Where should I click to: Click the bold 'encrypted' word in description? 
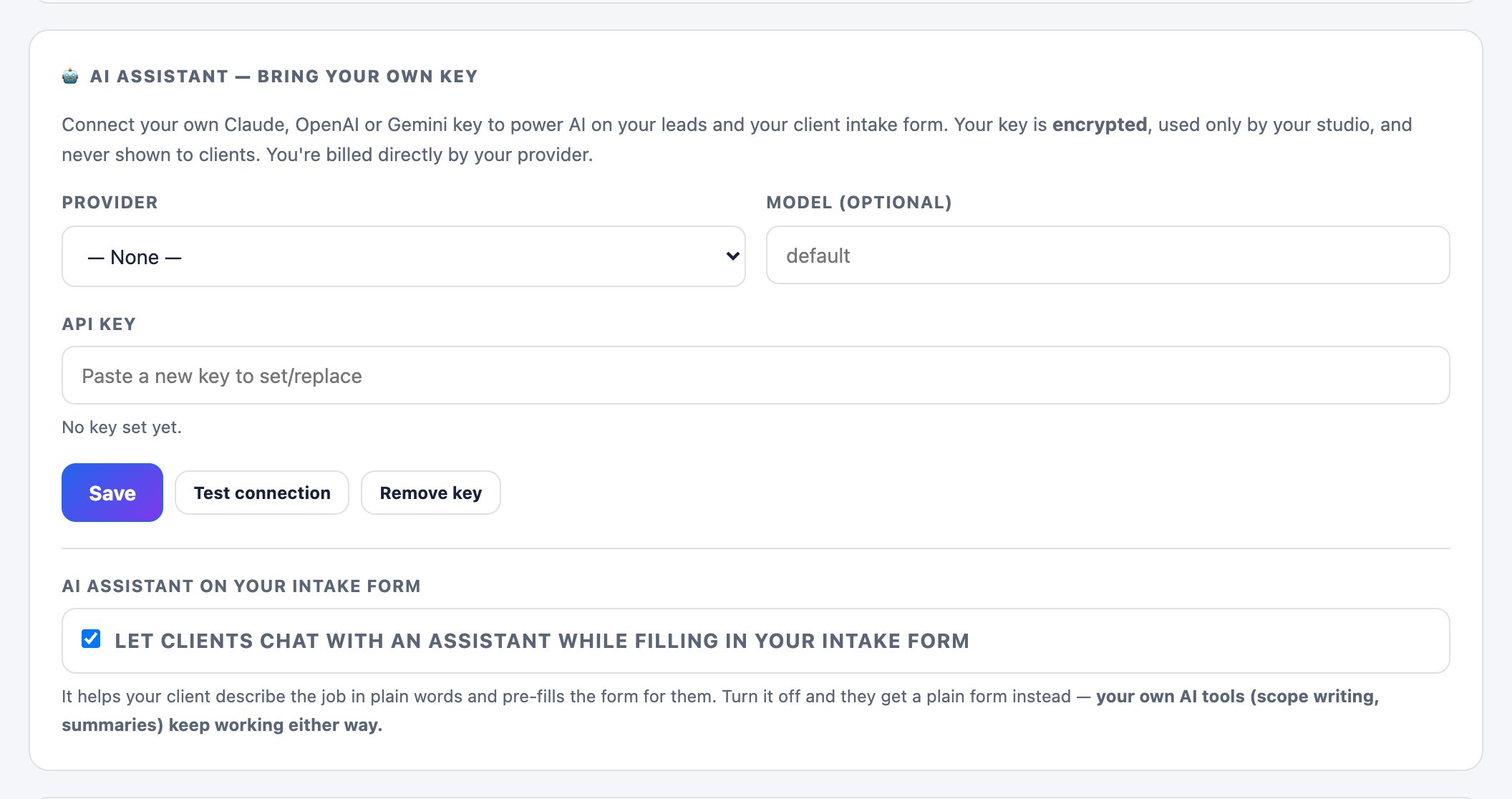point(1100,125)
